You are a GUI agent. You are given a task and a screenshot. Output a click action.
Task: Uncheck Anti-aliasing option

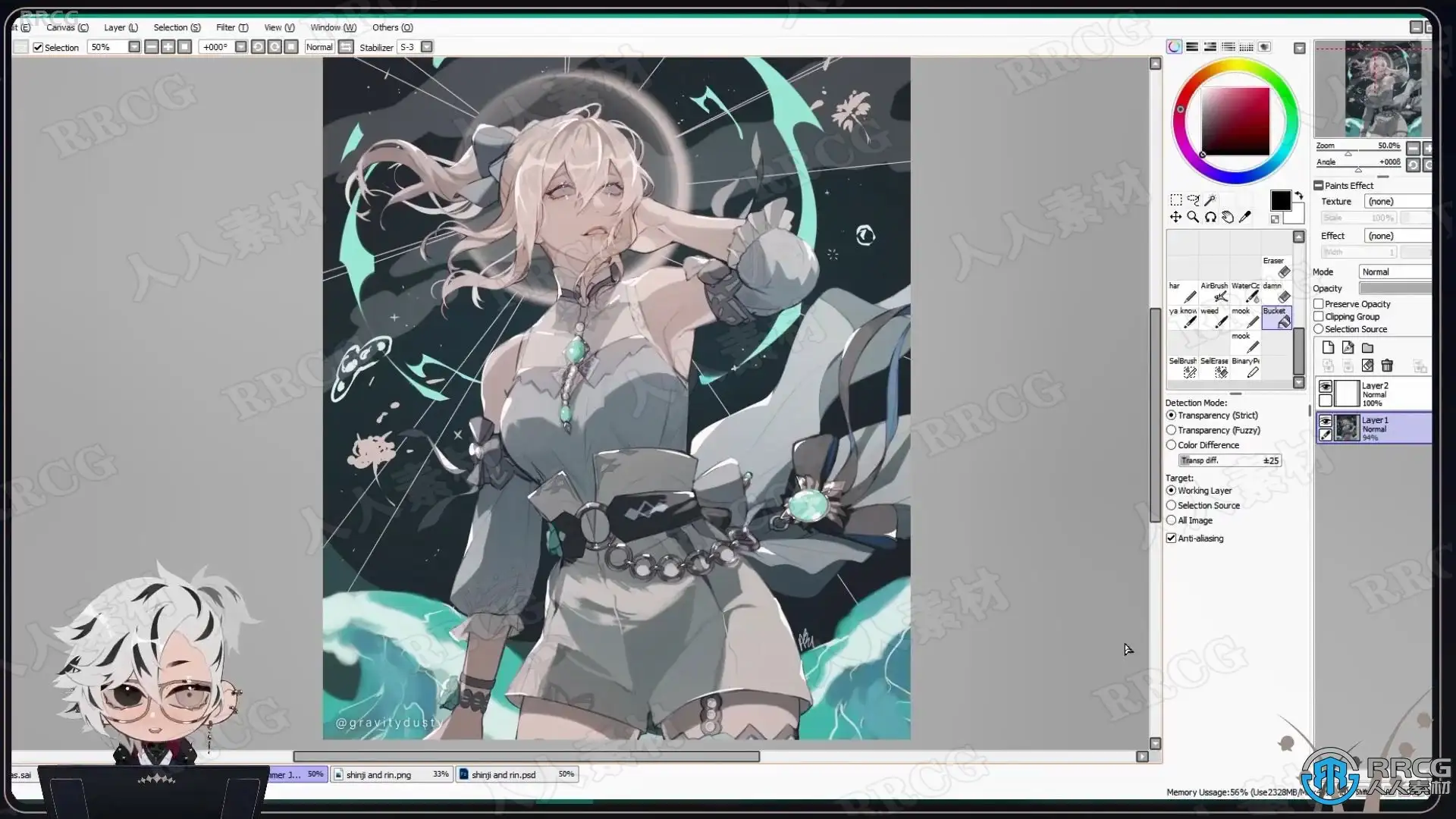1172,538
